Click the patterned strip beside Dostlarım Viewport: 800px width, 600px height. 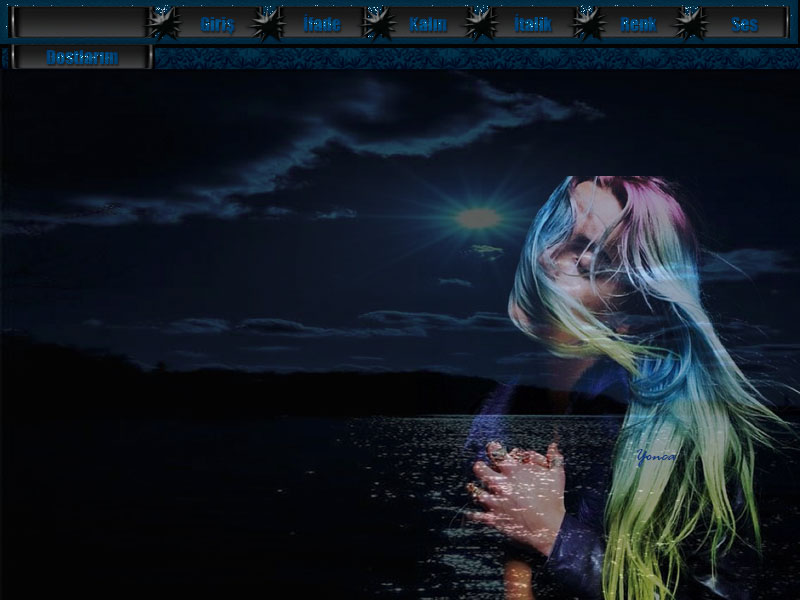470,58
